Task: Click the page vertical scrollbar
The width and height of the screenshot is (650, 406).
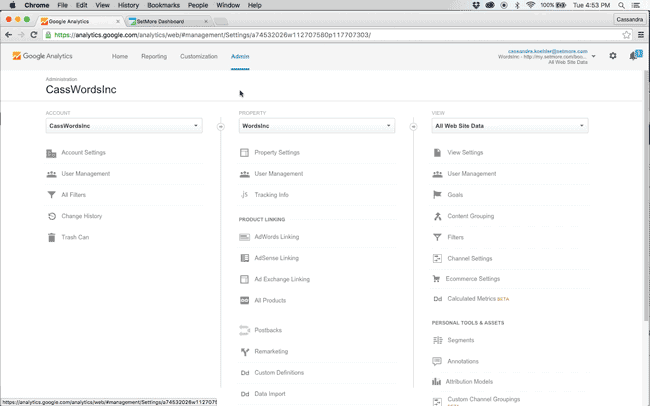Action: (x=647, y=195)
